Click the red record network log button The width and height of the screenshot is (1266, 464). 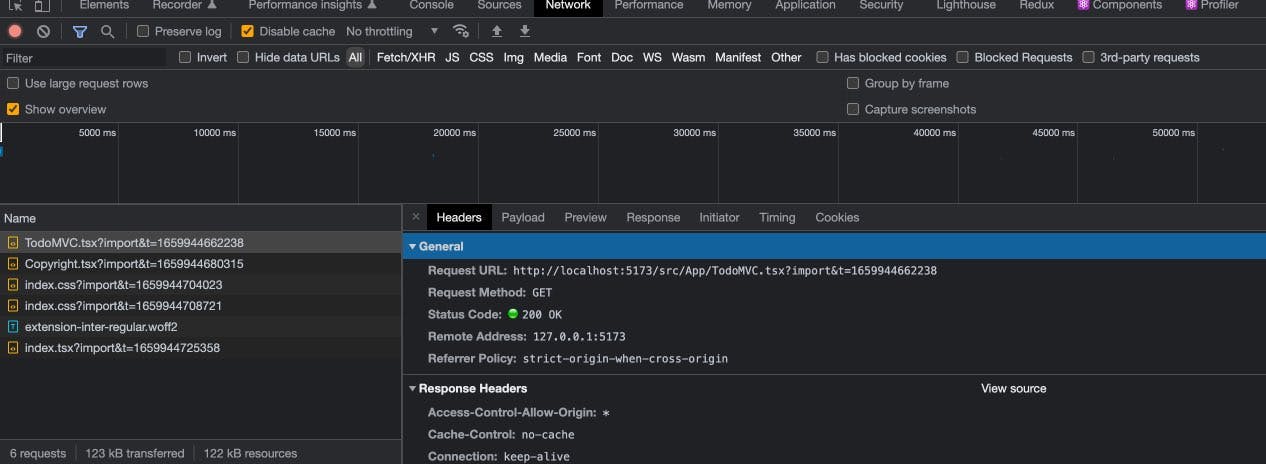15,32
